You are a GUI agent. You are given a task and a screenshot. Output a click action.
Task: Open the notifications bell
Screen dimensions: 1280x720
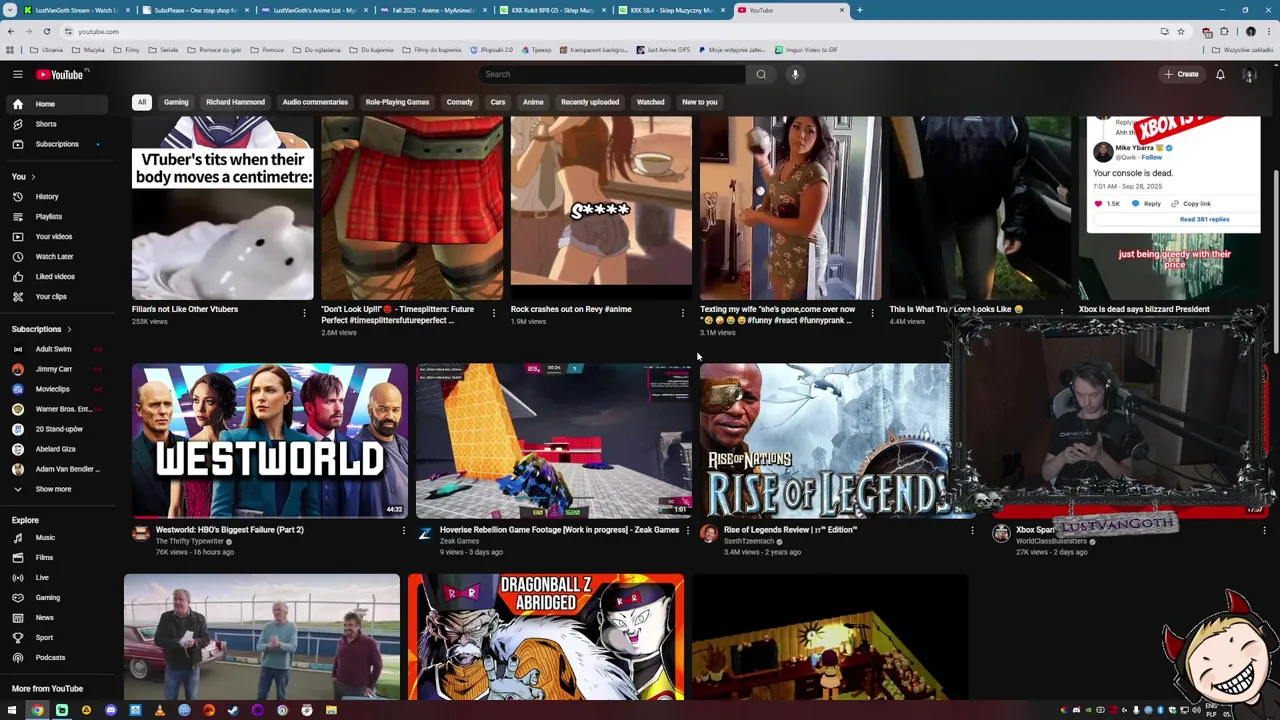pos(1220,74)
